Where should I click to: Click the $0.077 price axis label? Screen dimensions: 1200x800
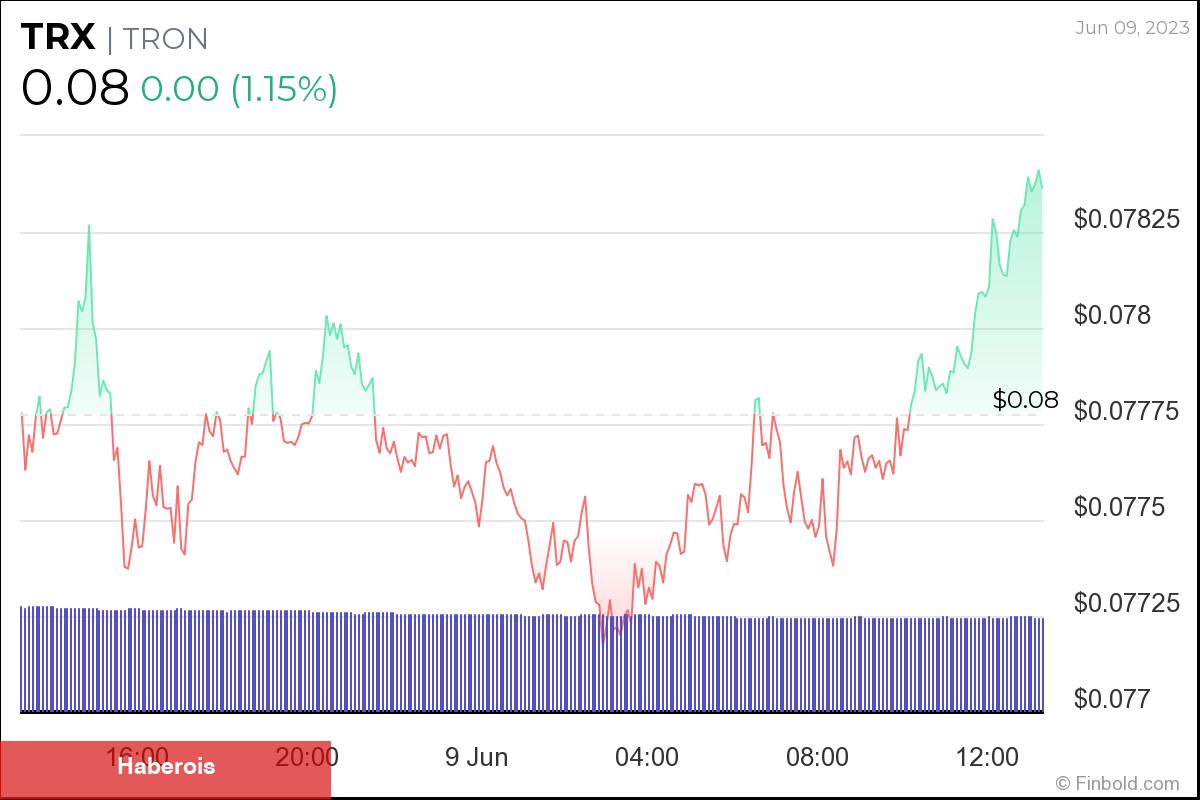tap(1112, 699)
